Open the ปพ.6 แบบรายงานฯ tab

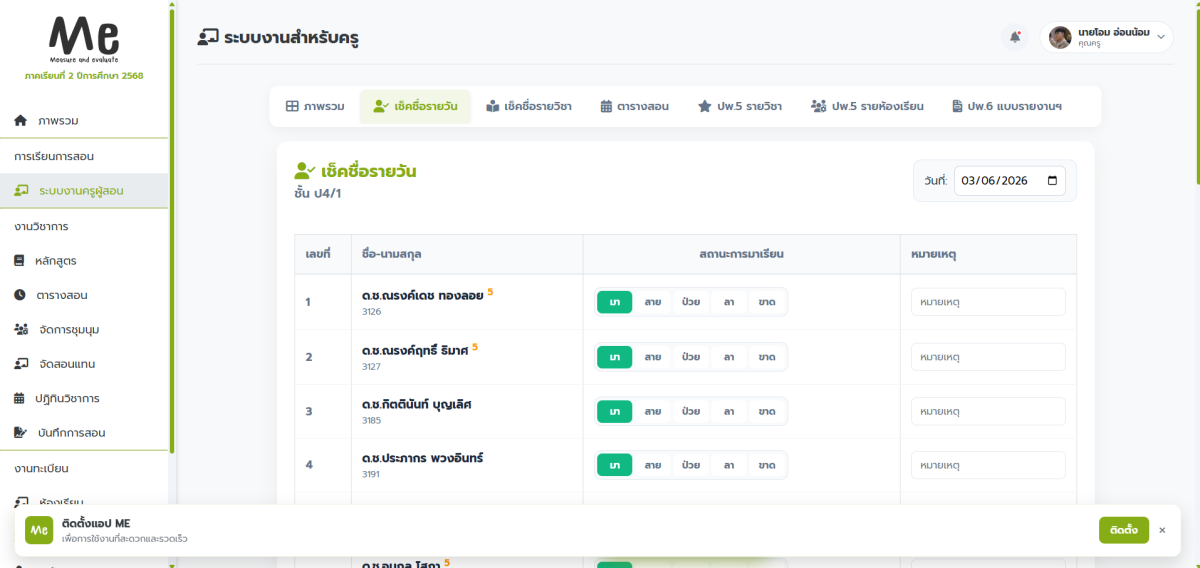1006,106
